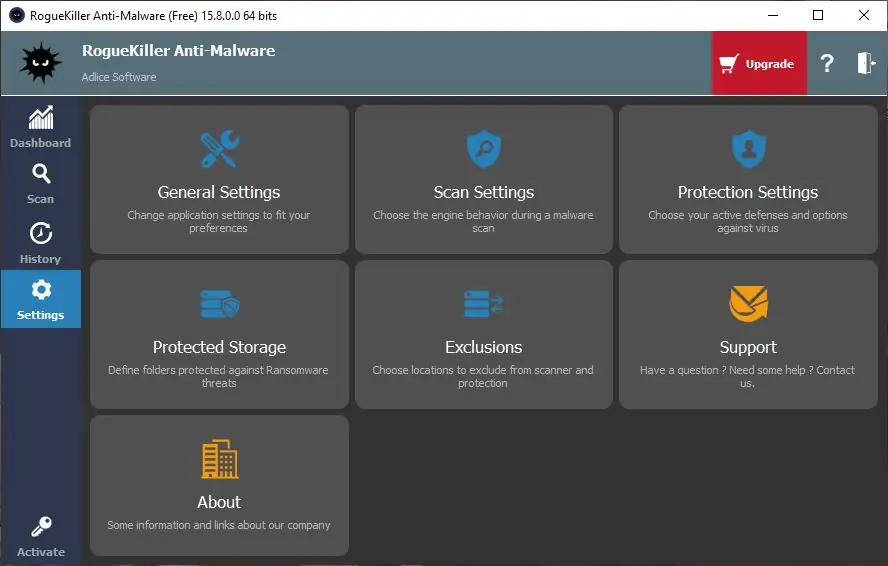Click 'Some information and links about our company'
Screen dimensions: 888x566
click(x=219, y=525)
